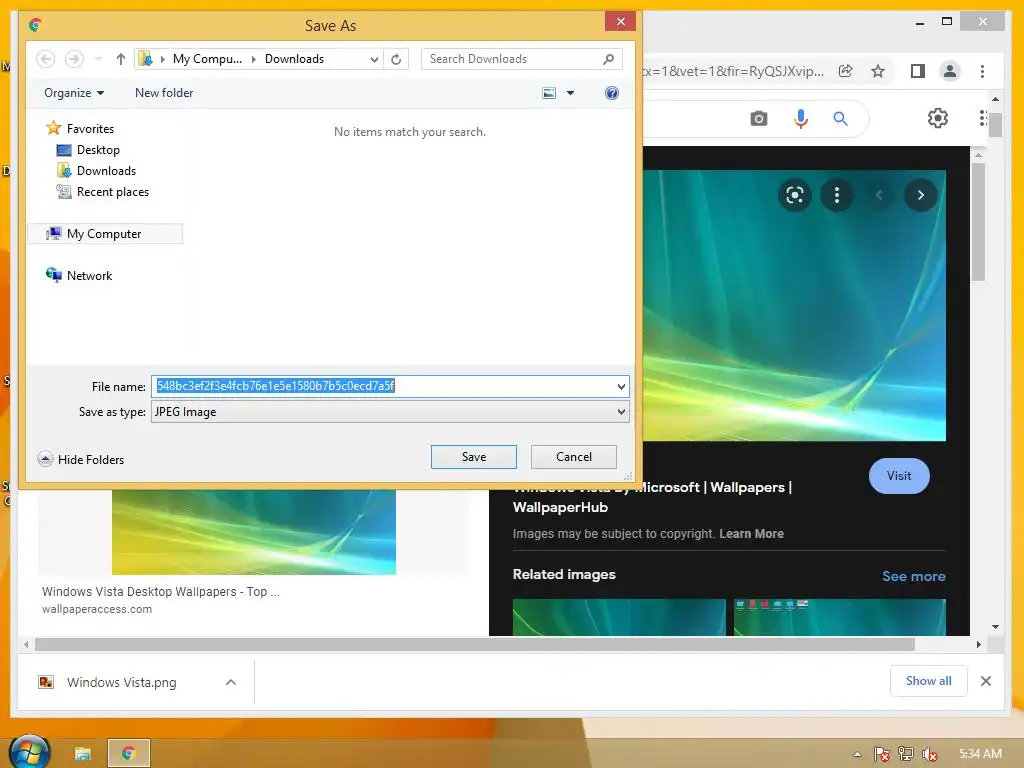The height and width of the screenshot is (768, 1024).
Task: Open the Save as type combo box
Action: [390, 411]
